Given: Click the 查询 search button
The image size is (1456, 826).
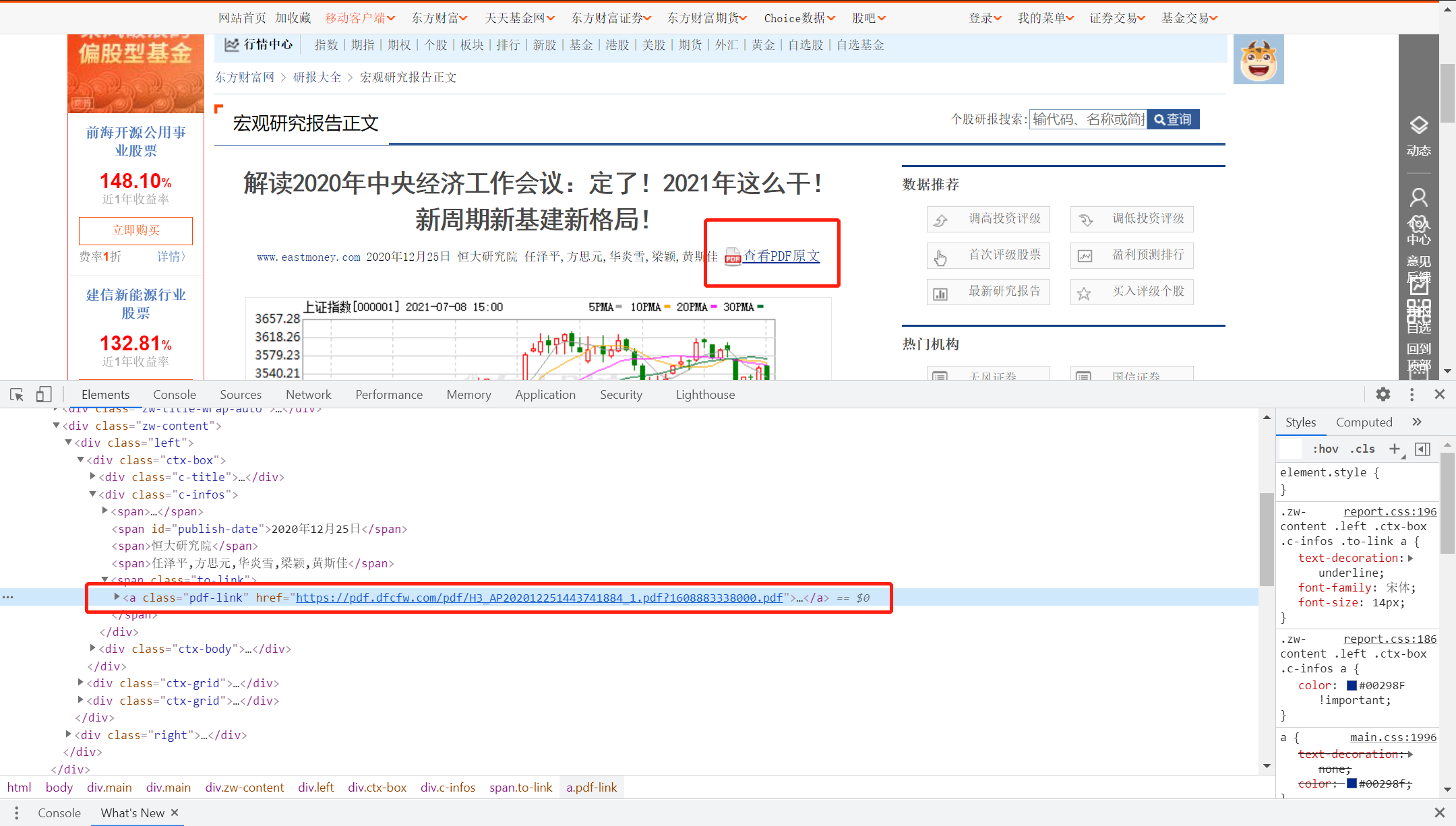Looking at the screenshot, I should (x=1173, y=119).
